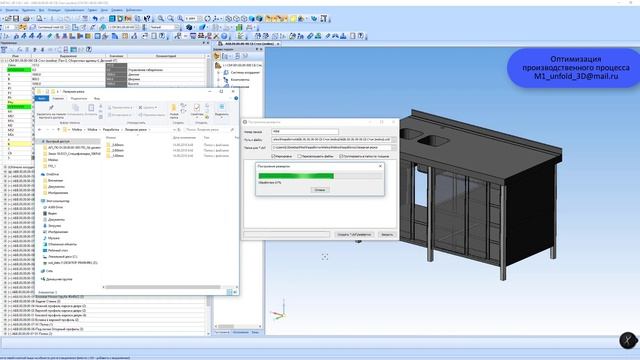Image resolution: width=640 pixels, height=360 pixels.
Task: Click the Save floppy-disk icon in main toolbar
Action: [x=16, y=19]
